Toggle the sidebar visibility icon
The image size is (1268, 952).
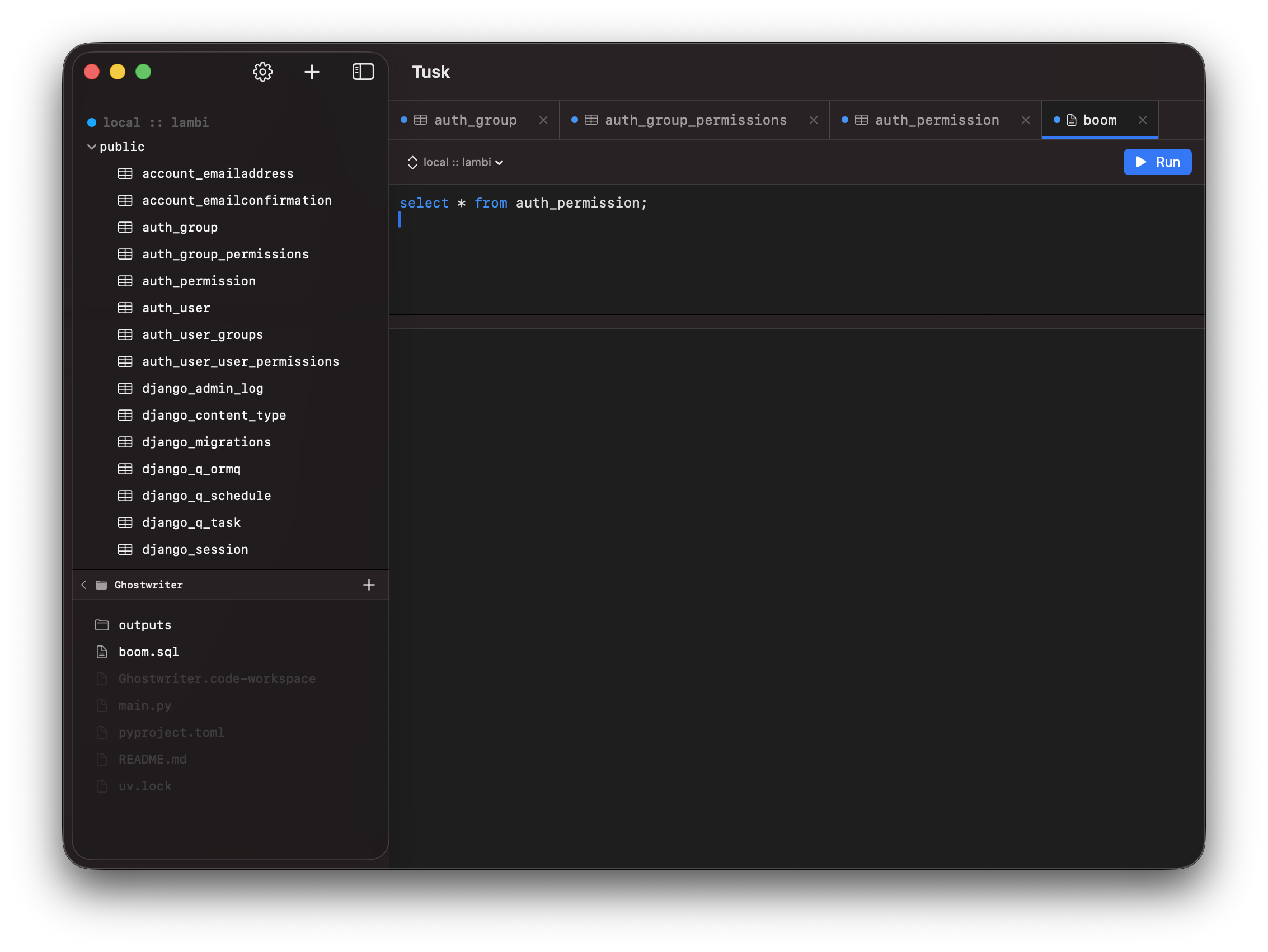point(363,72)
